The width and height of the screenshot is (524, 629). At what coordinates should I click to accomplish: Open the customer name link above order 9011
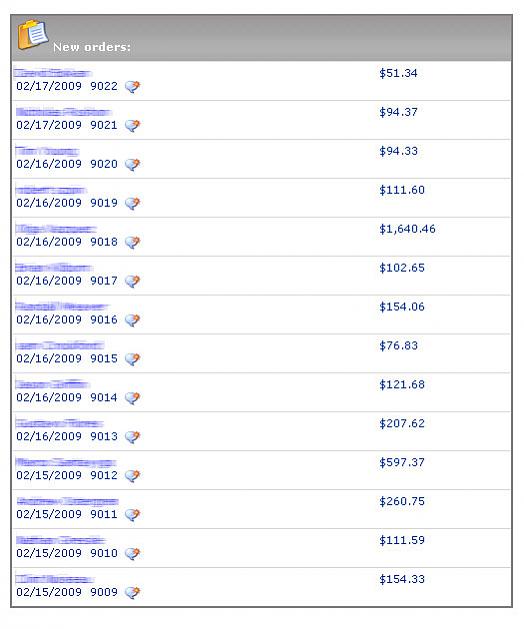(67, 501)
